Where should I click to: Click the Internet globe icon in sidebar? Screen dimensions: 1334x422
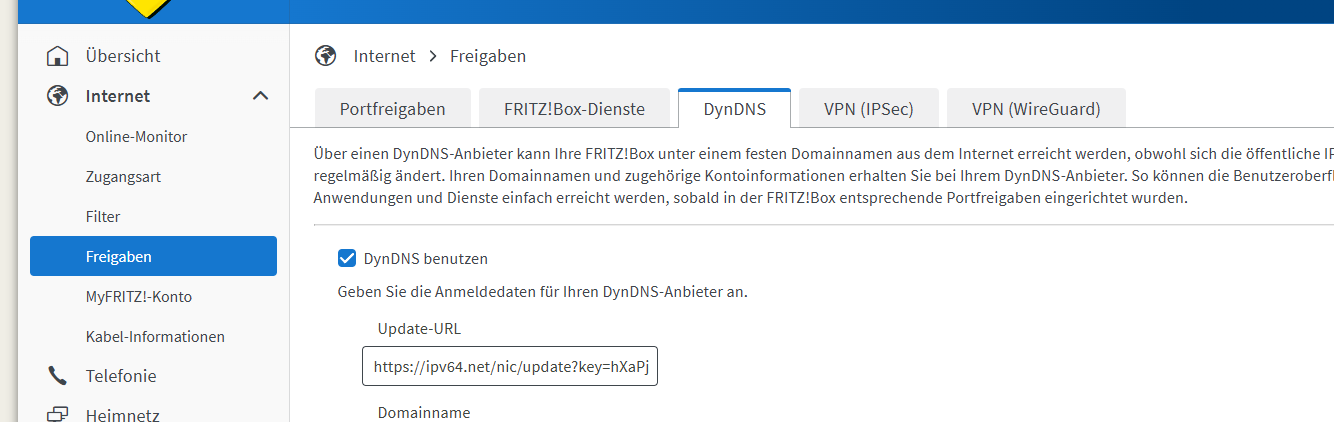58,96
